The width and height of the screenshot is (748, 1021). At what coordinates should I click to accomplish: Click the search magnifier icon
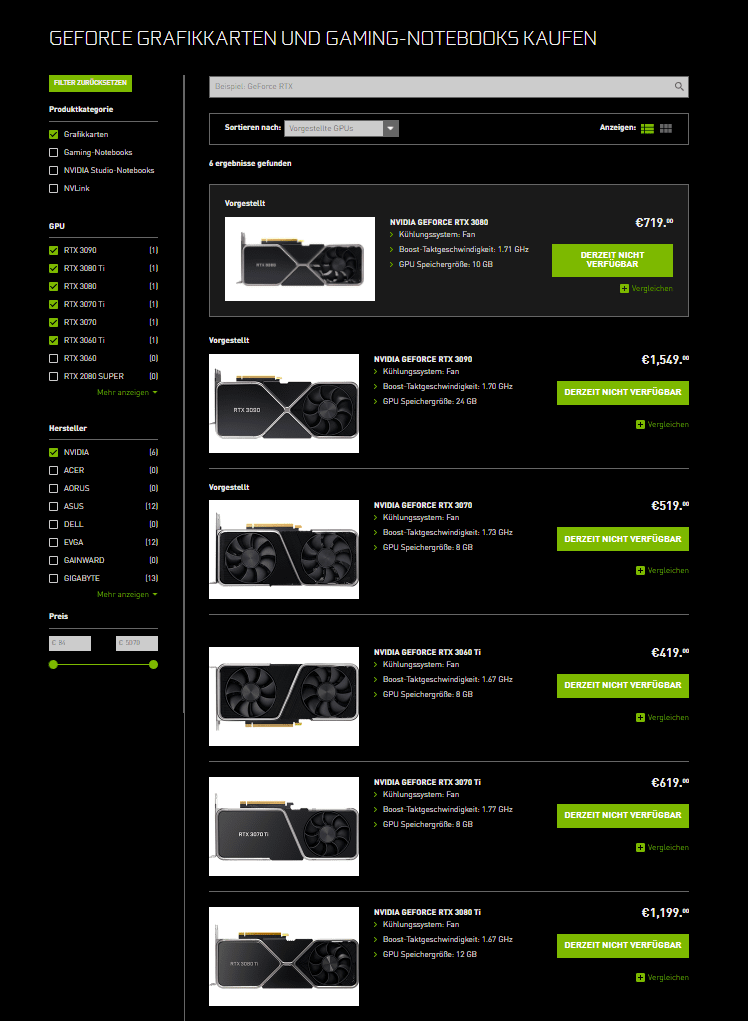coord(679,87)
